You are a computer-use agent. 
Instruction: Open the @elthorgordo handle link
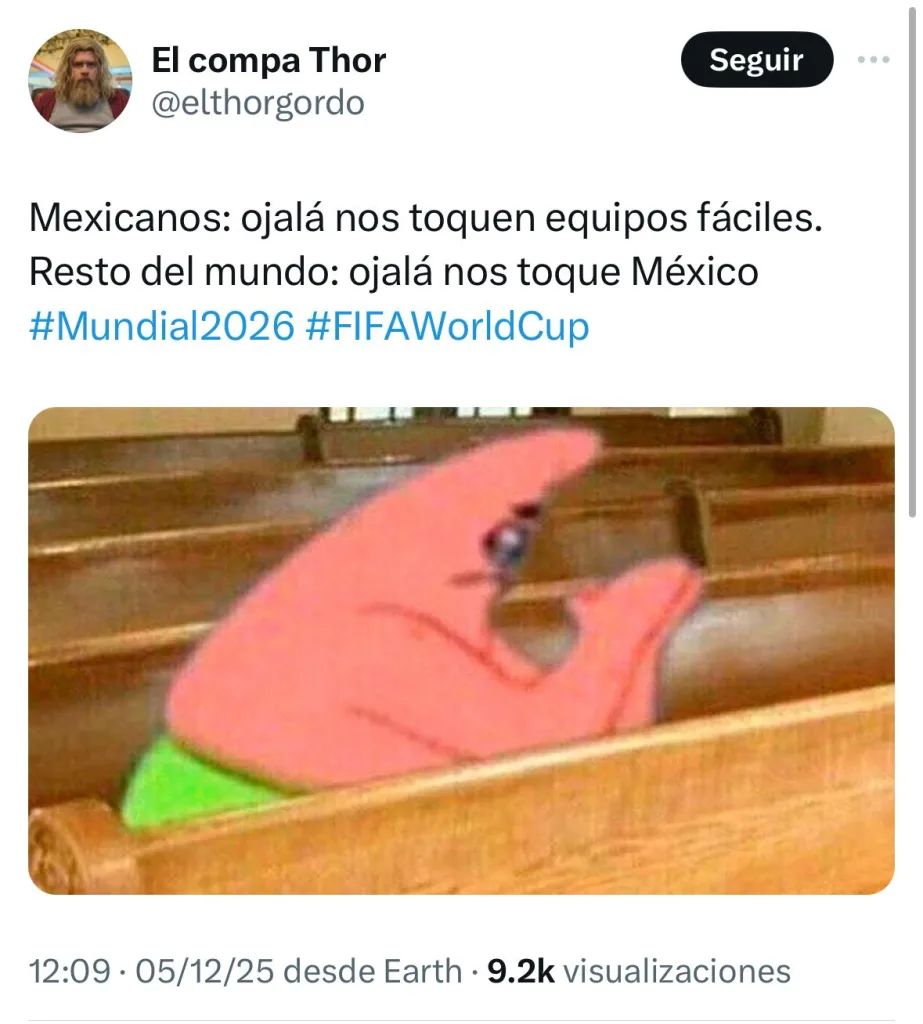(x=258, y=103)
